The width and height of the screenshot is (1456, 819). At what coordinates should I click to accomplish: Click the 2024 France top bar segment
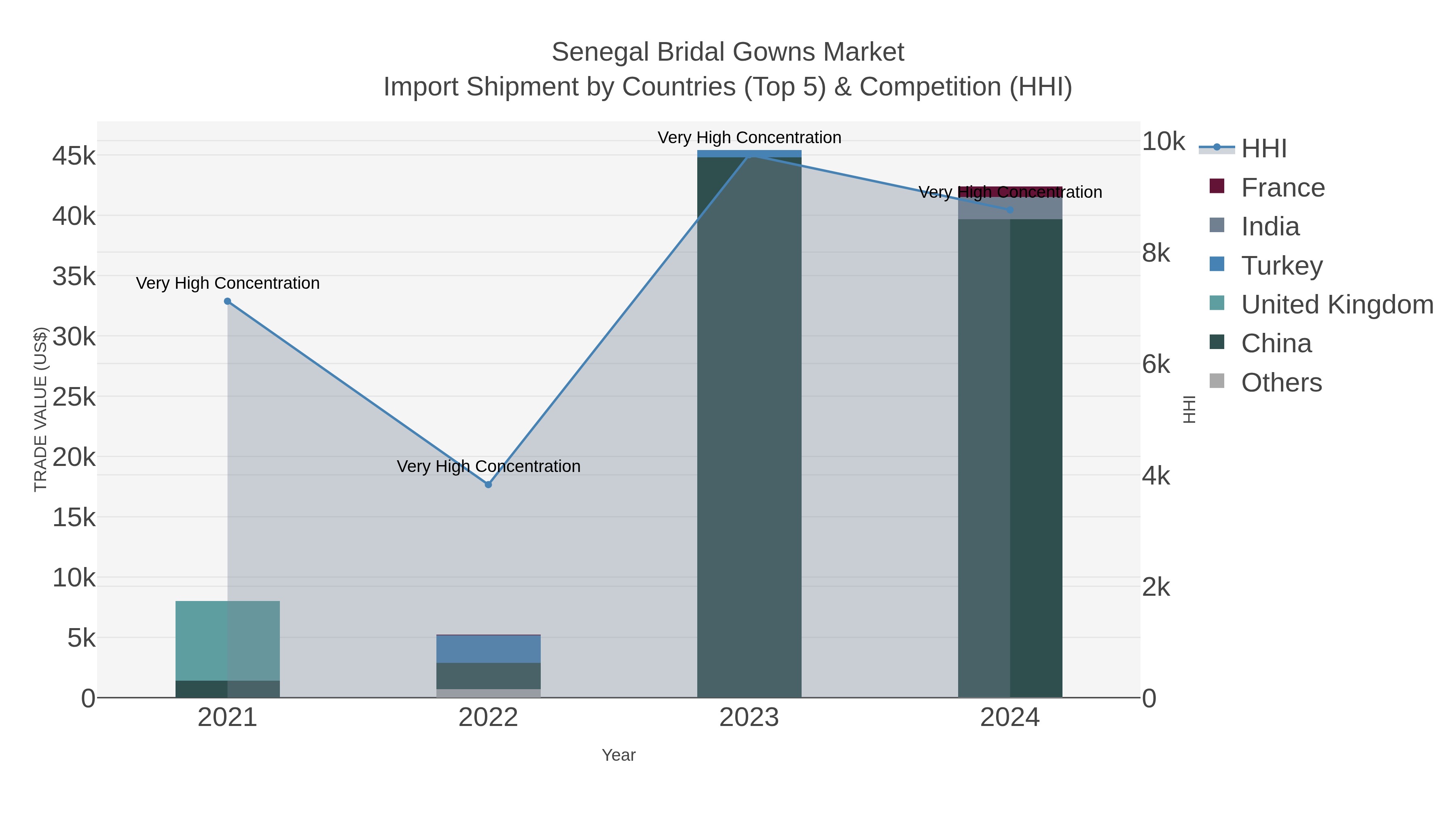(1010, 192)
